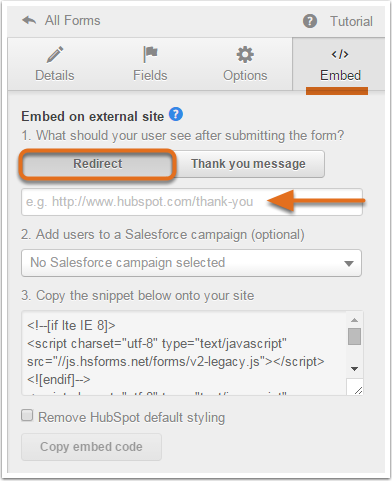392x481 pixels.
Task: Open the Tutorial question mark icon
Action: 310,21
